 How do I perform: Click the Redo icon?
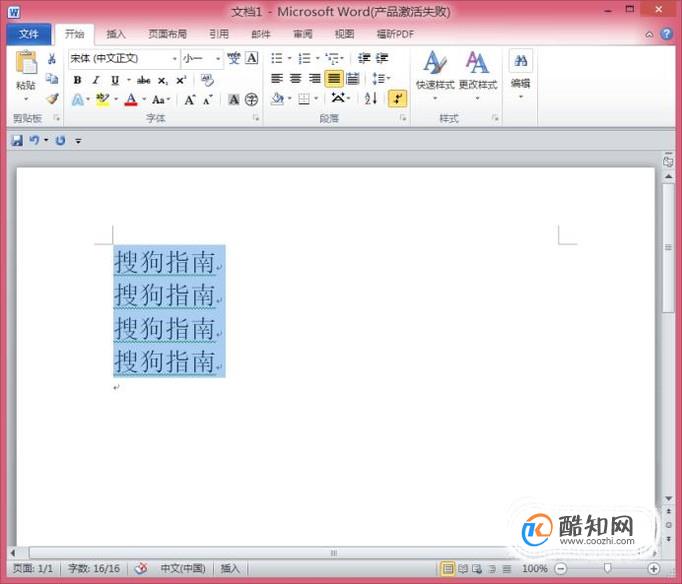click(x=60, y=140)
